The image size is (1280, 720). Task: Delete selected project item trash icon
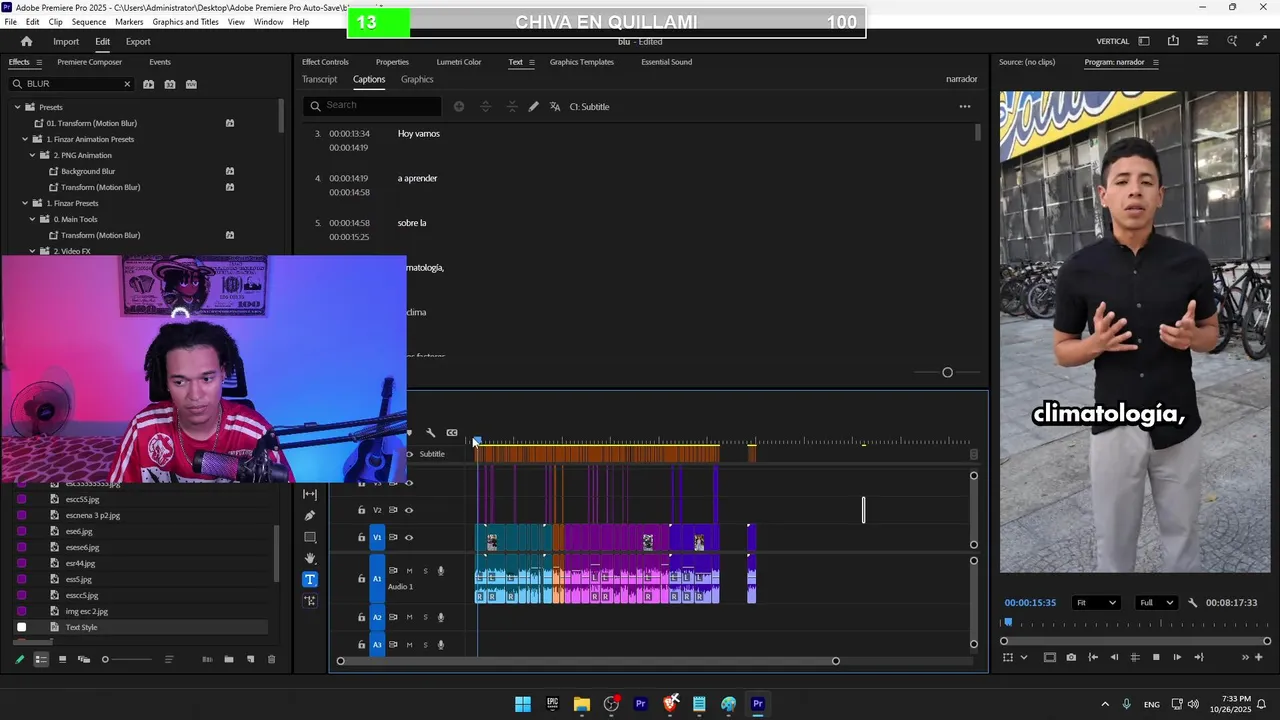pos(271,659)
